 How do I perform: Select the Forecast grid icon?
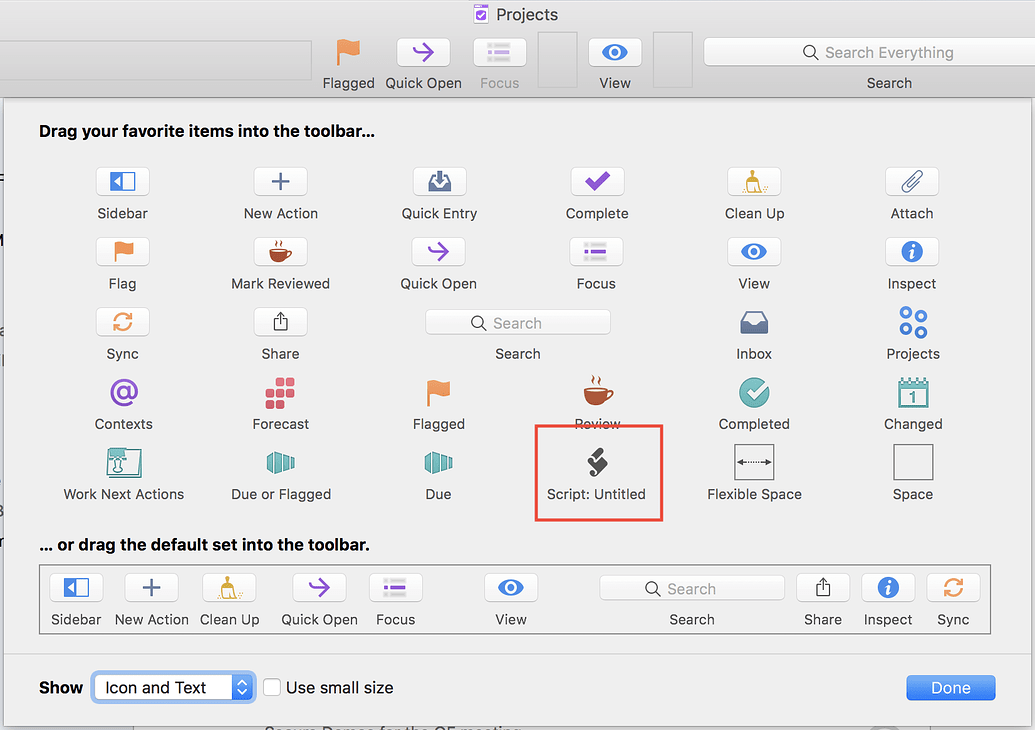pyautogui.click(x=280, y=393)
